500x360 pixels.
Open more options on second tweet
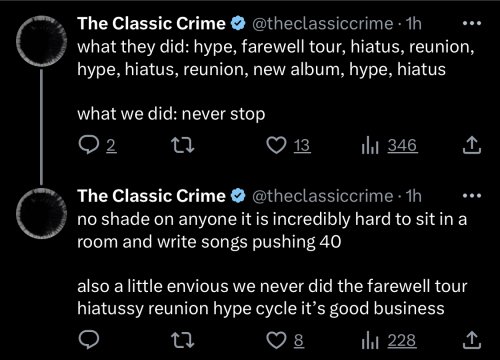tap(472, 196)
